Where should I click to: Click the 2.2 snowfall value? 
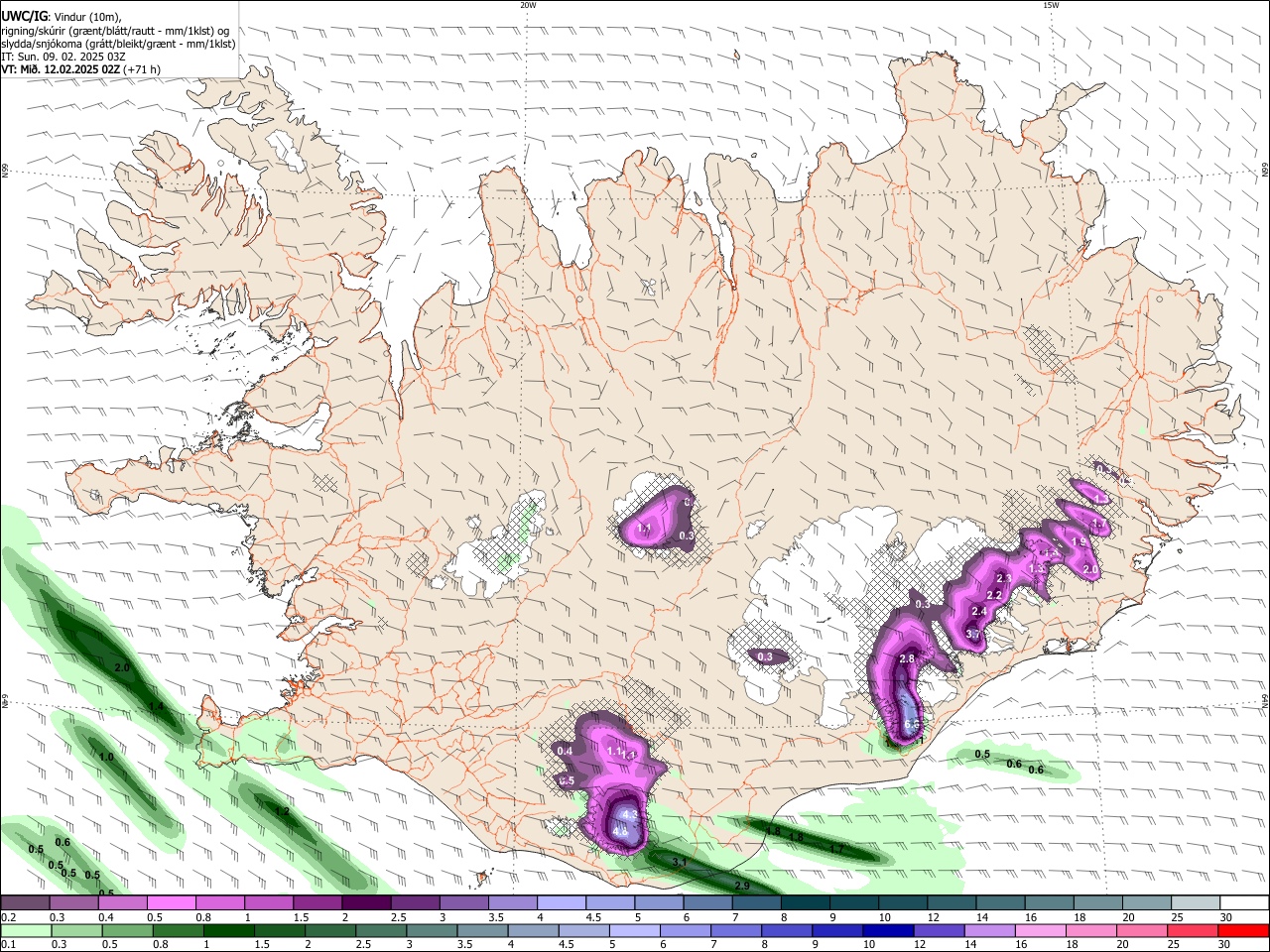click(995, 595)
